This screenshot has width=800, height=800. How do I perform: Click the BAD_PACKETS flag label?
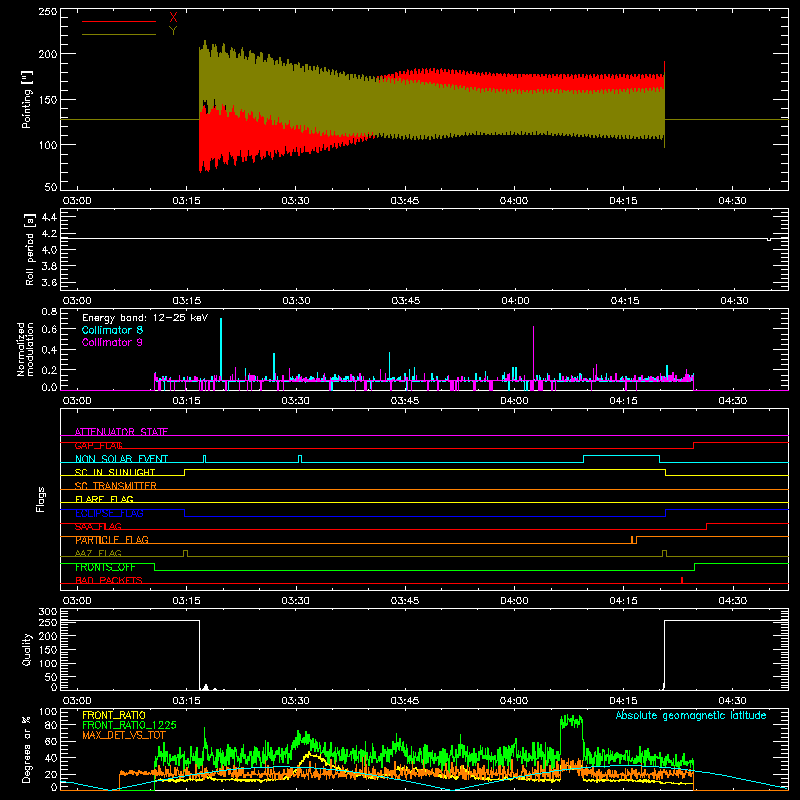[x=109, y=580]
